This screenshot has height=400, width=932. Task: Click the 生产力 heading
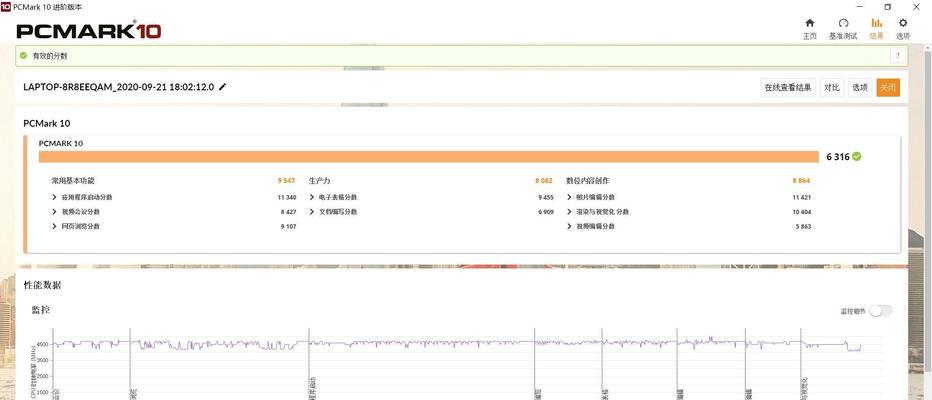pyautogui.click(x=319, y=181)
